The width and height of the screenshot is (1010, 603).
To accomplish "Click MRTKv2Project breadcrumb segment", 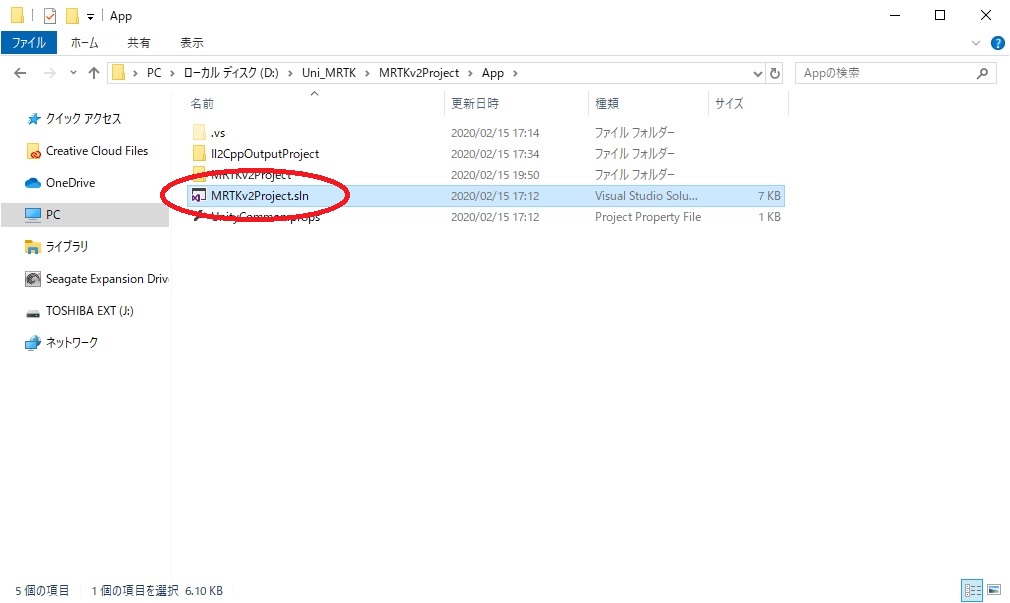I will click(x=419, y=73).
